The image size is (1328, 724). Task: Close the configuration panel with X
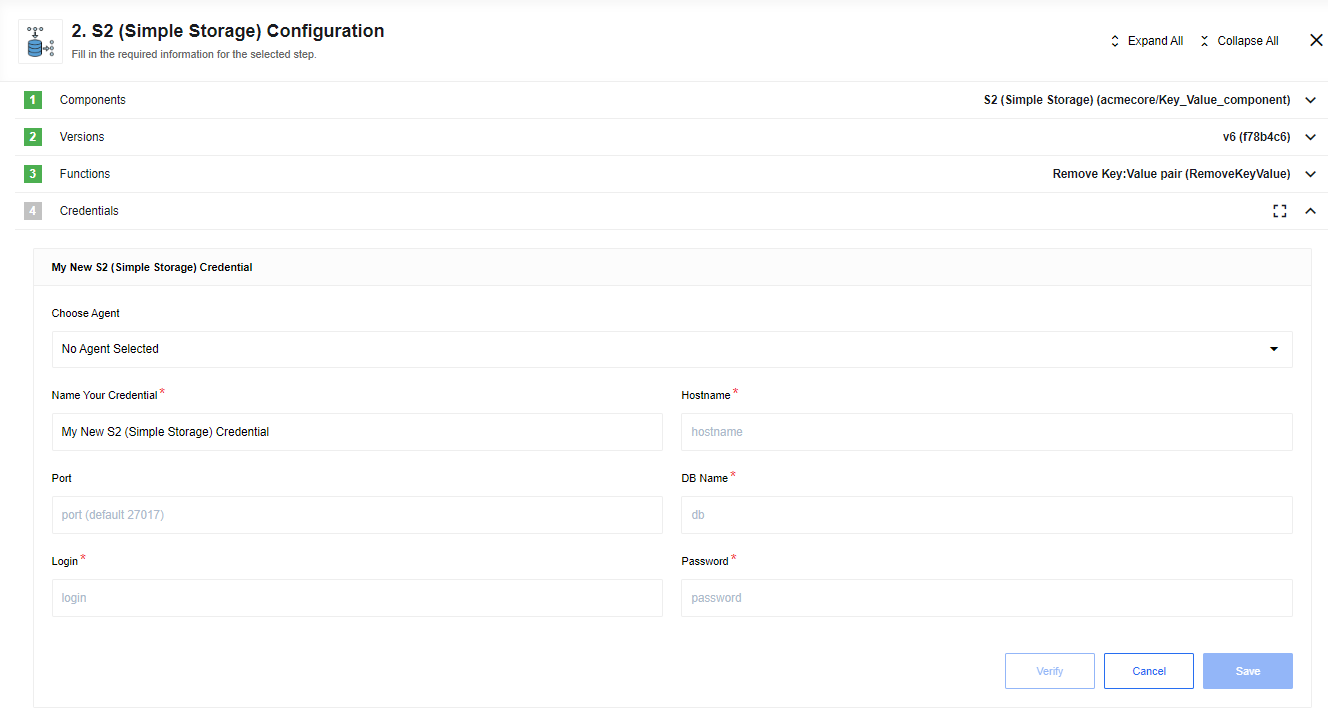(x=1315, y=40)
